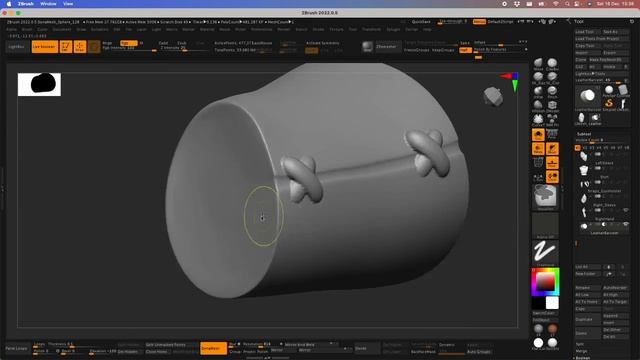This screenshot has width=640, height=360.
Task: Click the Duplicate subtool button
Action: point(588,320)
